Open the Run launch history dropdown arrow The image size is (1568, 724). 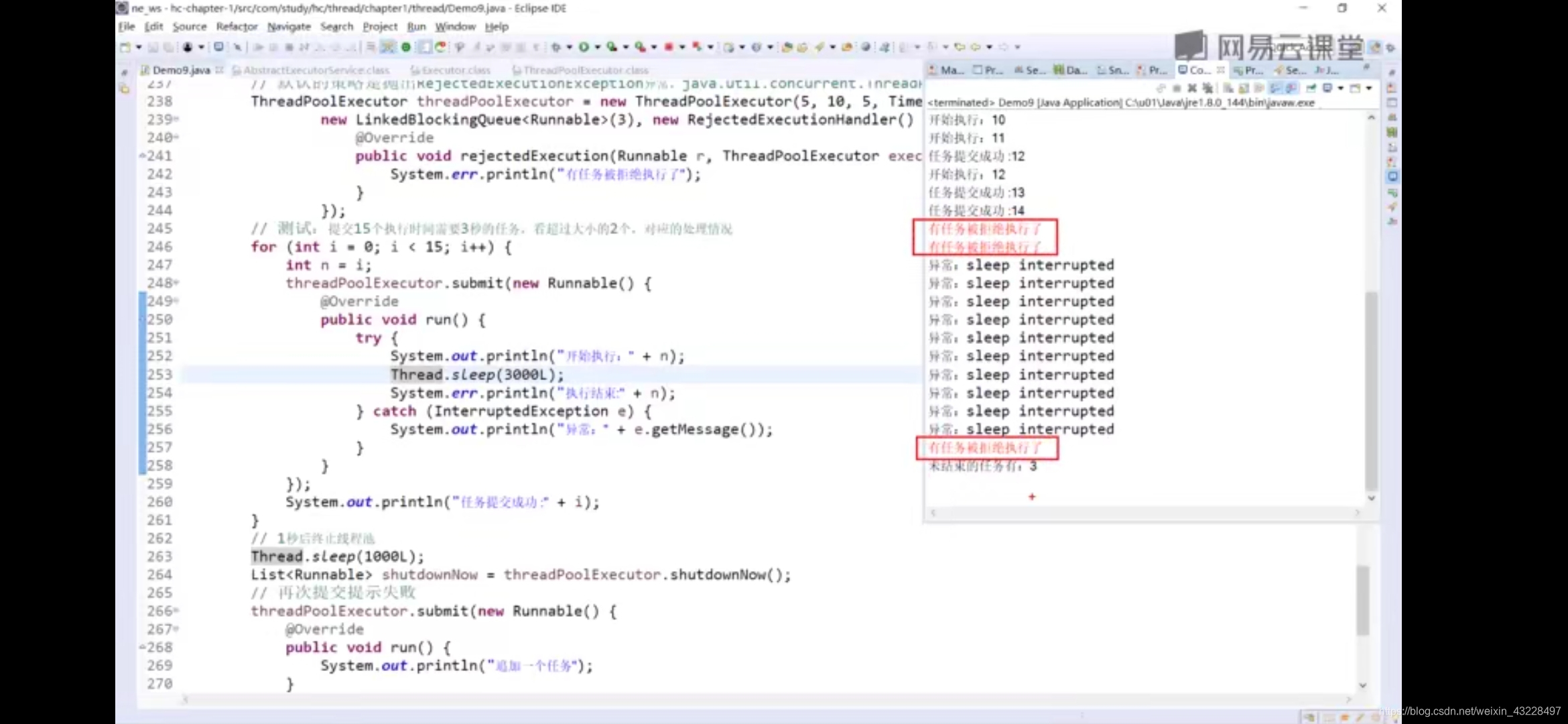coord(598,47)
